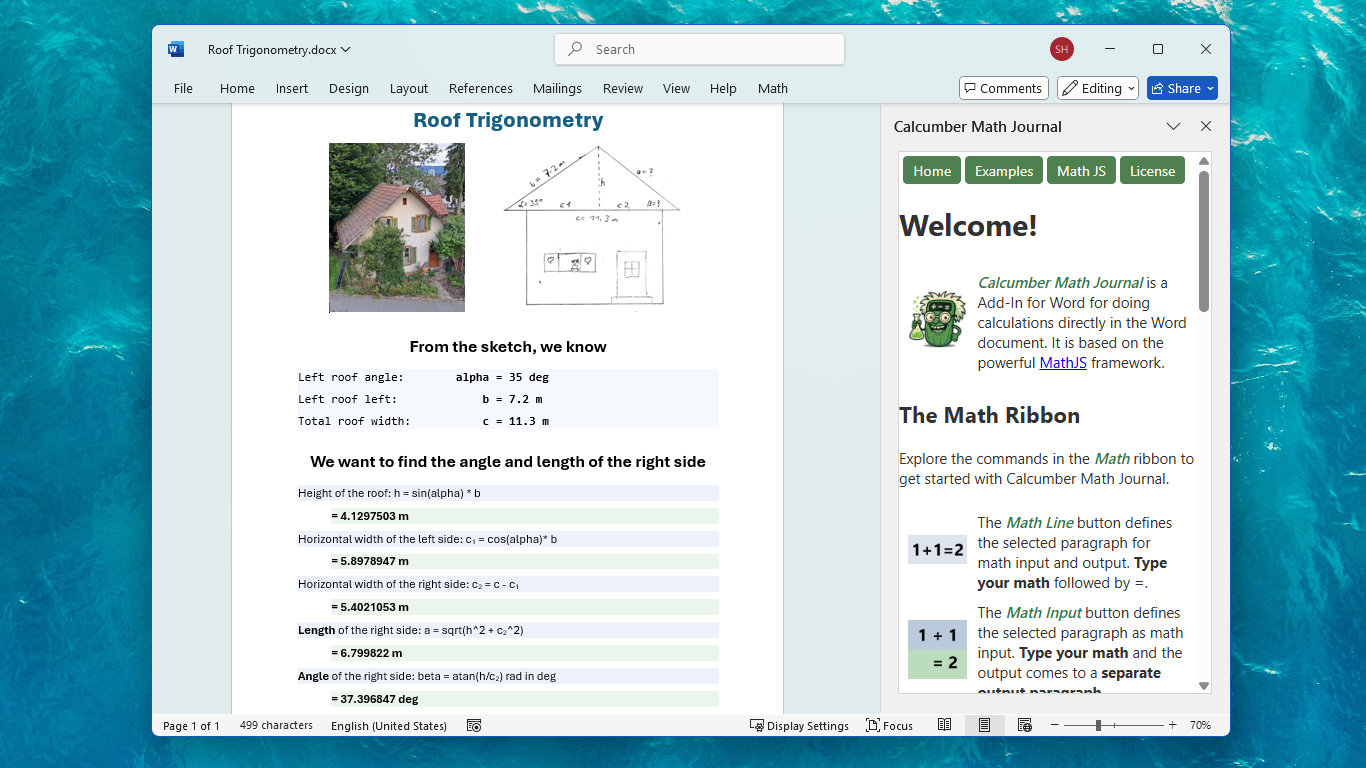Open Display Settings in status bar
This screenshot has height=768, width=1366.
click(x=799, y=725)
